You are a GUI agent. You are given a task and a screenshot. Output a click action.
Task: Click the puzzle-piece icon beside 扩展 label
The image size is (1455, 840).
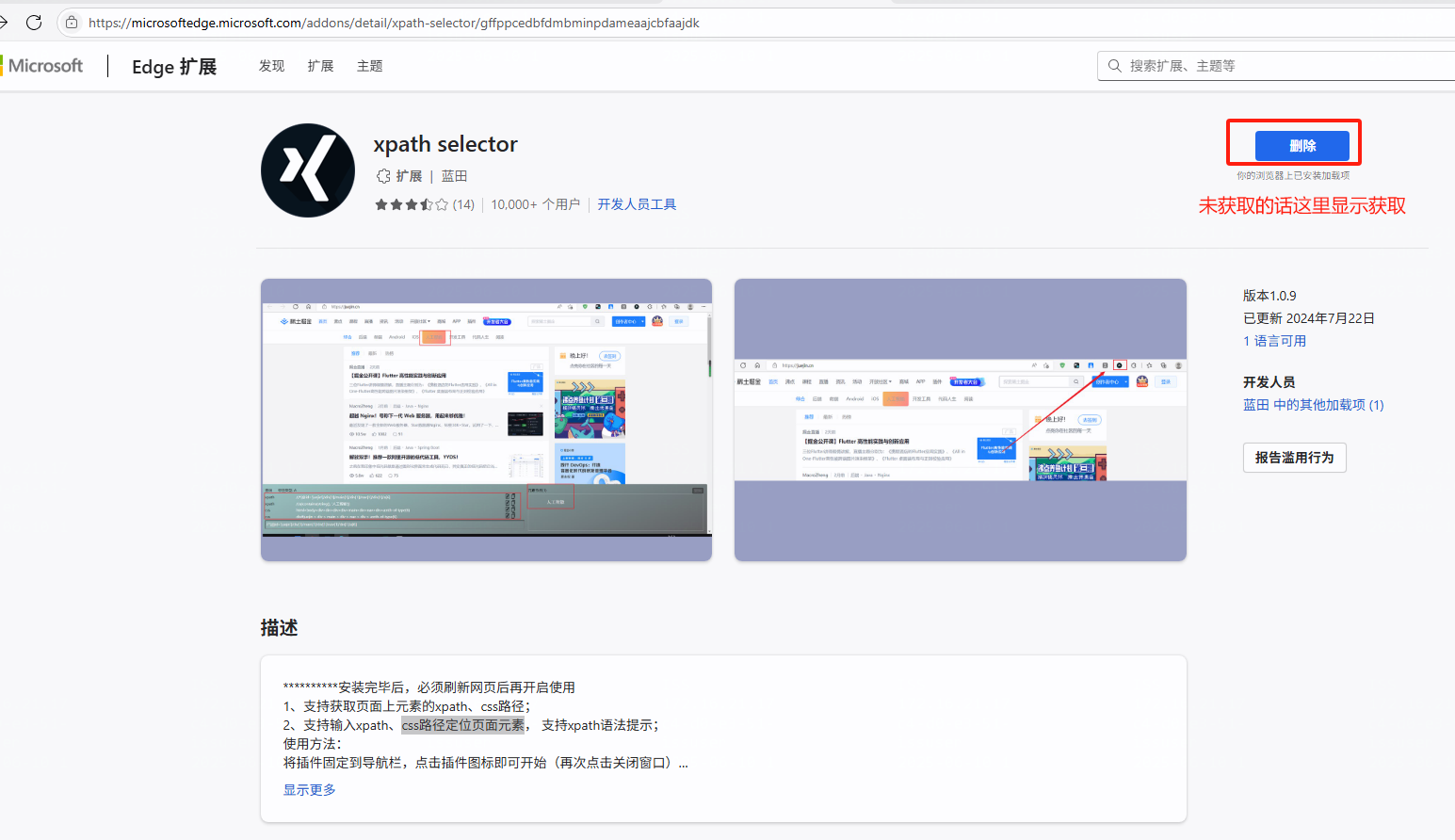[382, 175]
